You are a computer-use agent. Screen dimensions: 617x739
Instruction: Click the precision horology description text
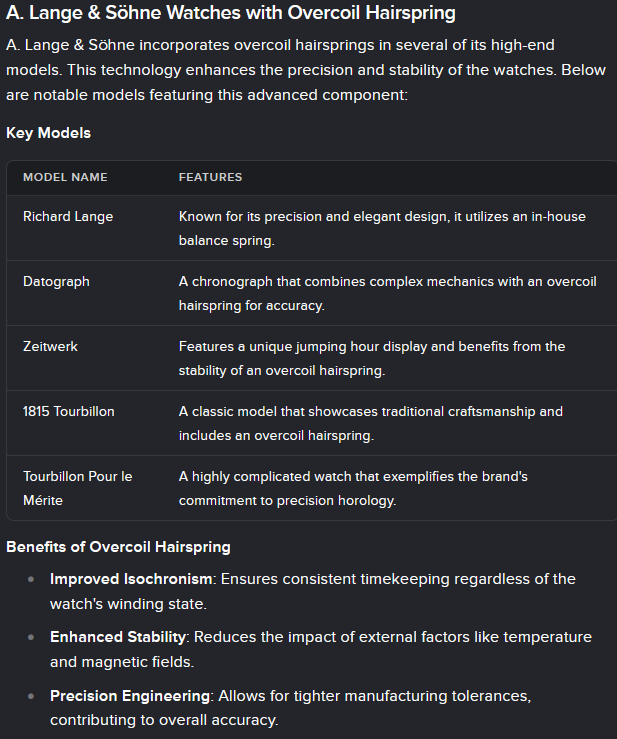click(x=353, y=488)
